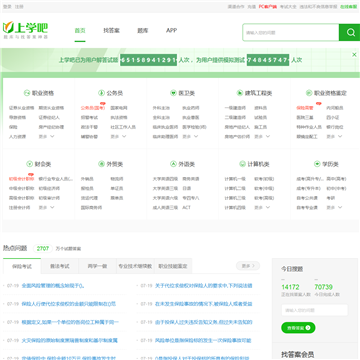
Task: Expand 更多 under 建筑工程类
Action: click(x=262, y=136)
